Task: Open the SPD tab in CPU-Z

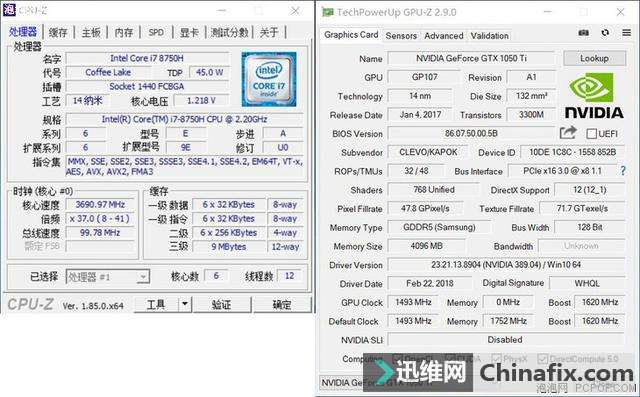Action: 156,32
